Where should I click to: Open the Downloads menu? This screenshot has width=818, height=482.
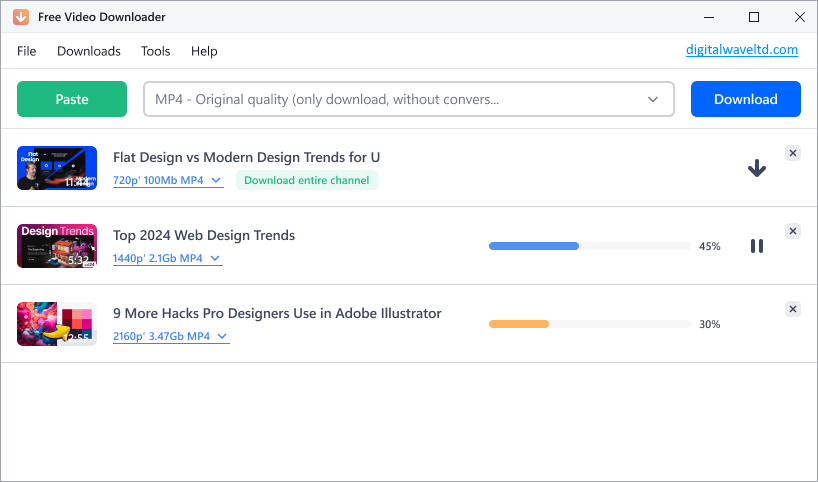(x=89, y=51)
